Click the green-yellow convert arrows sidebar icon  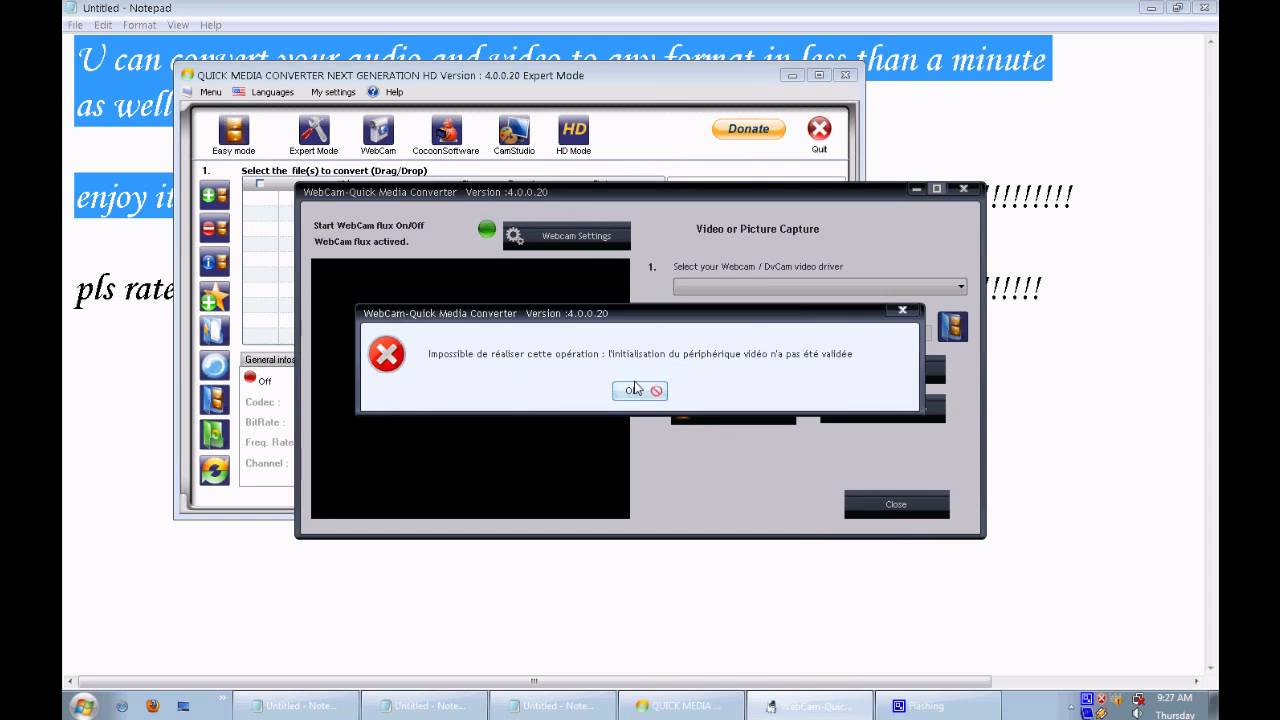[x=214, y=469]
